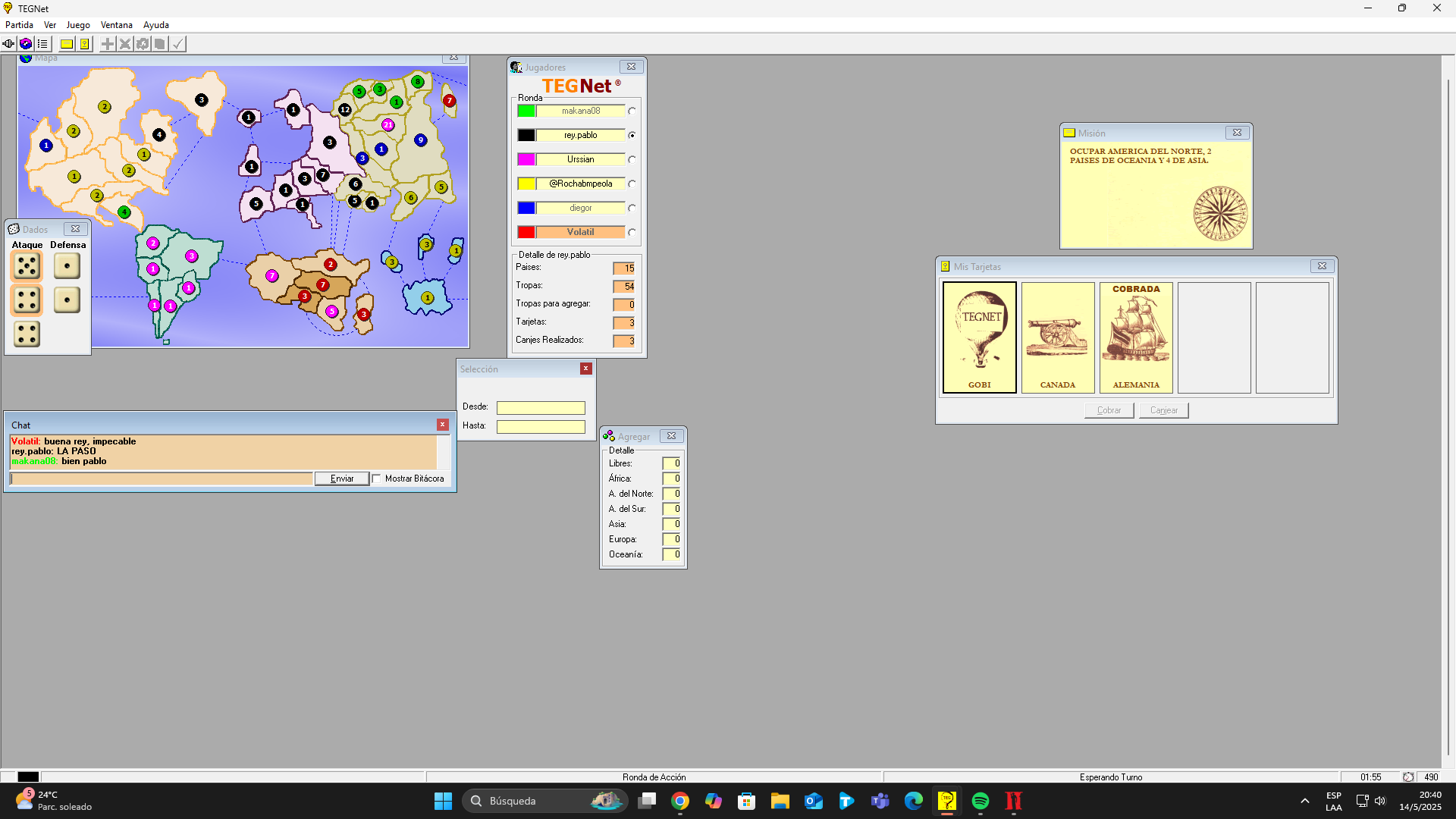Click the grayed card draw toolbar icon
The height and width of the screenshot is (819, 1456).
click(160, 44)
